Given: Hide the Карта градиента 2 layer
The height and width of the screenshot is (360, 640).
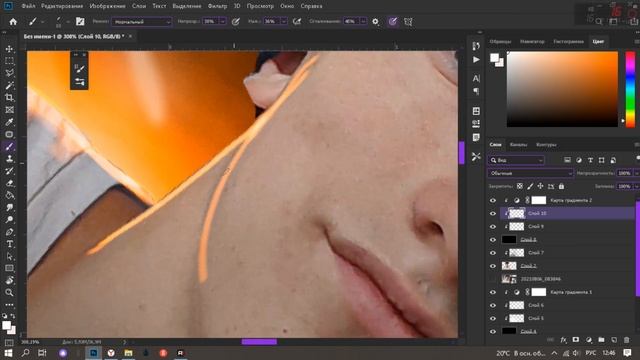Looking at the screenshot, I should click(x=493, y=200).
